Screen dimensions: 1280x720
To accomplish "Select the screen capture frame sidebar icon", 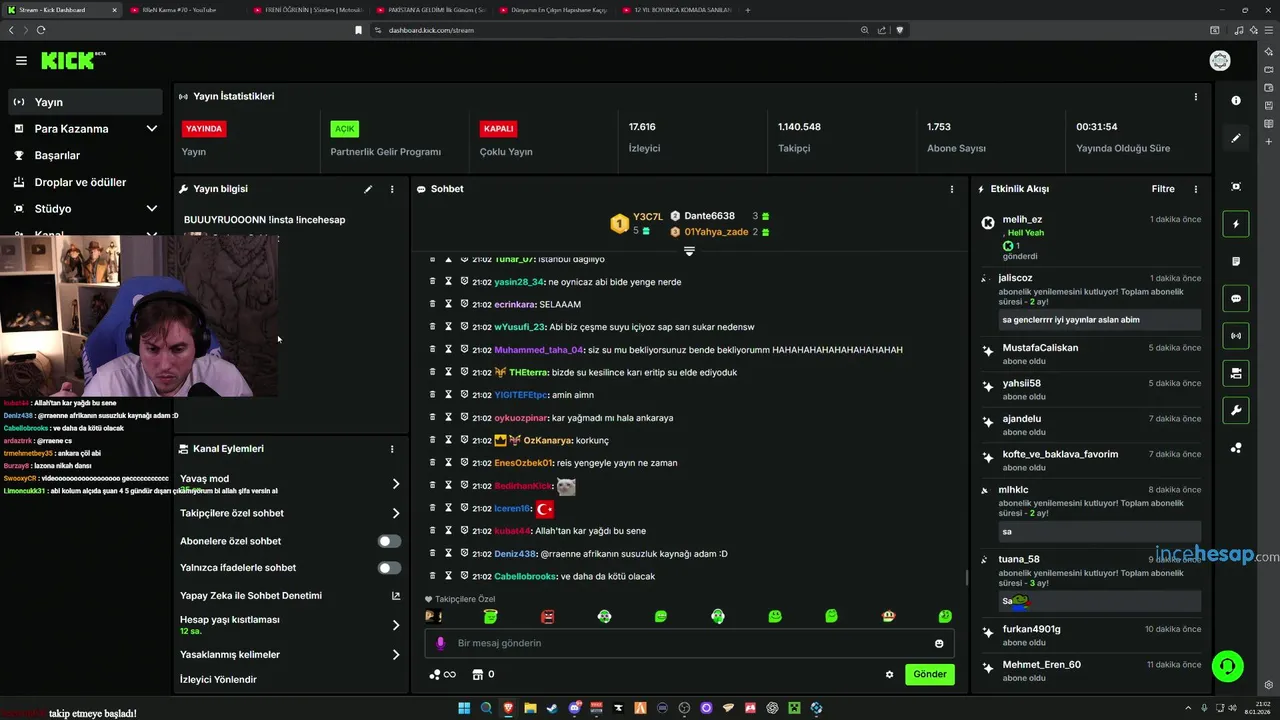I will click(1236, 187).
